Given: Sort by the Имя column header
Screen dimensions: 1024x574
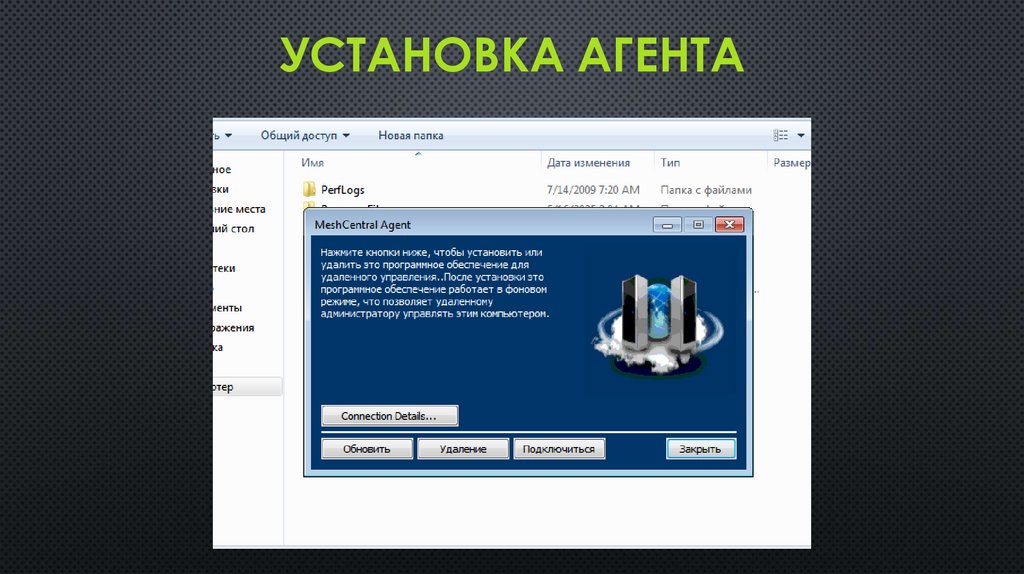Looking at the screenshot, I should click(x=313, y=163).
